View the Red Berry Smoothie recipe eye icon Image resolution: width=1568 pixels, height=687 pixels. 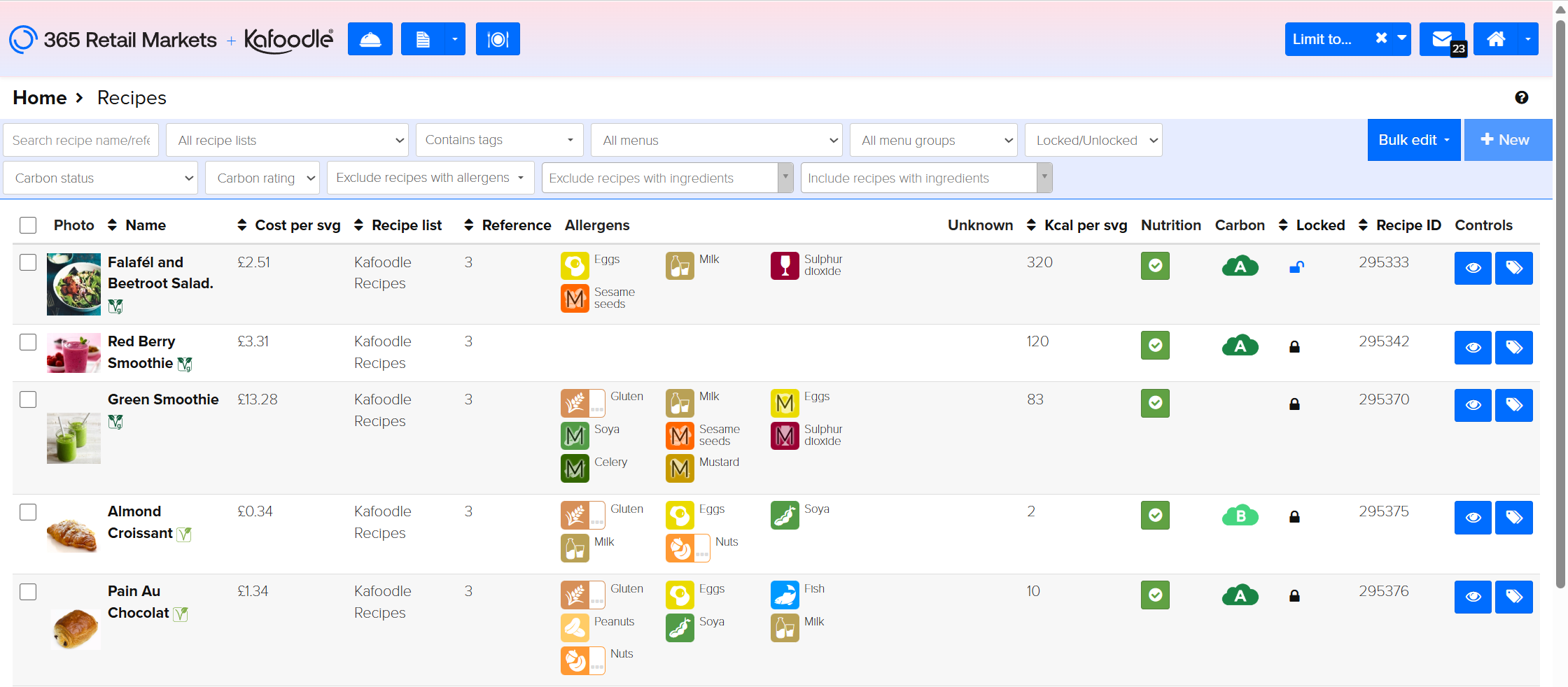pos(1473,348)
